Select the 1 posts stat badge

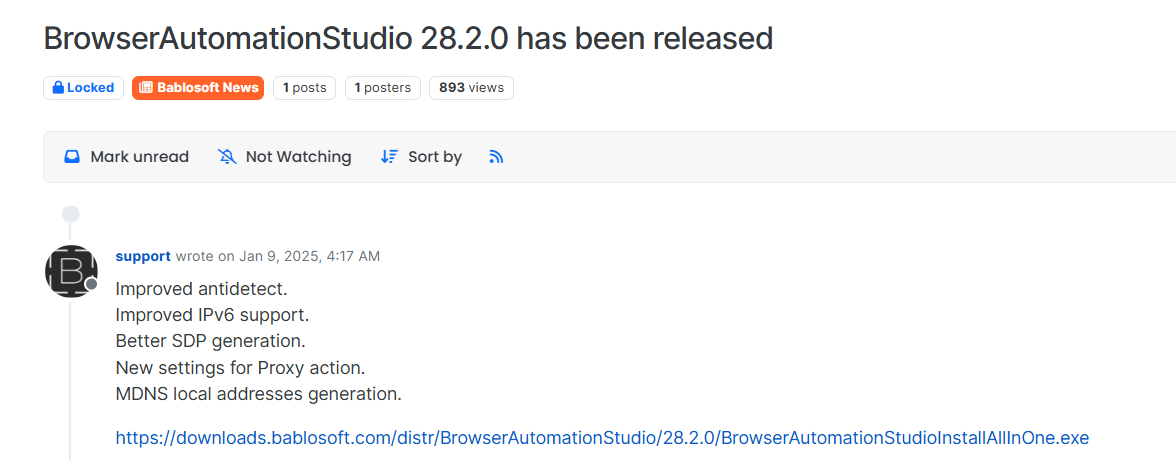[305, 88]
